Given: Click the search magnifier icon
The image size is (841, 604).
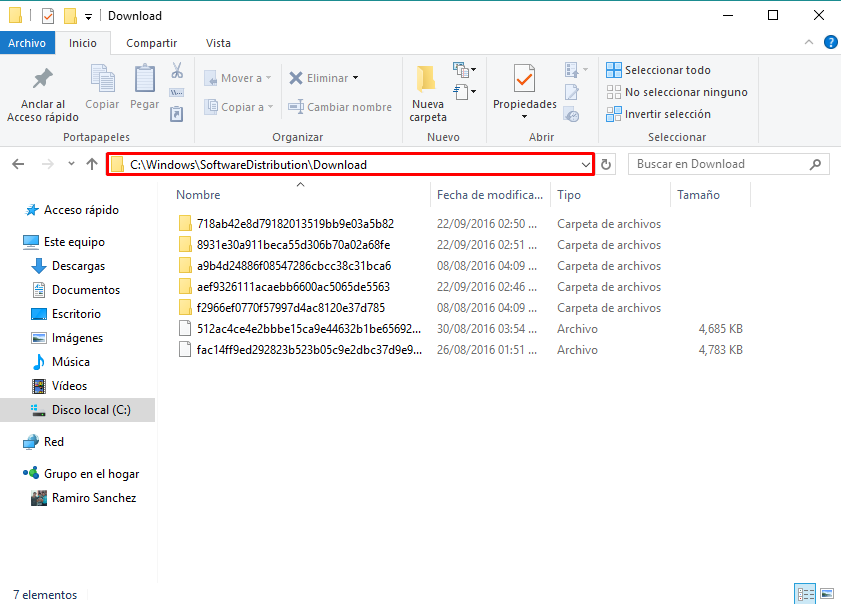Looking at the screenshot, I should [x=815, y=164].
